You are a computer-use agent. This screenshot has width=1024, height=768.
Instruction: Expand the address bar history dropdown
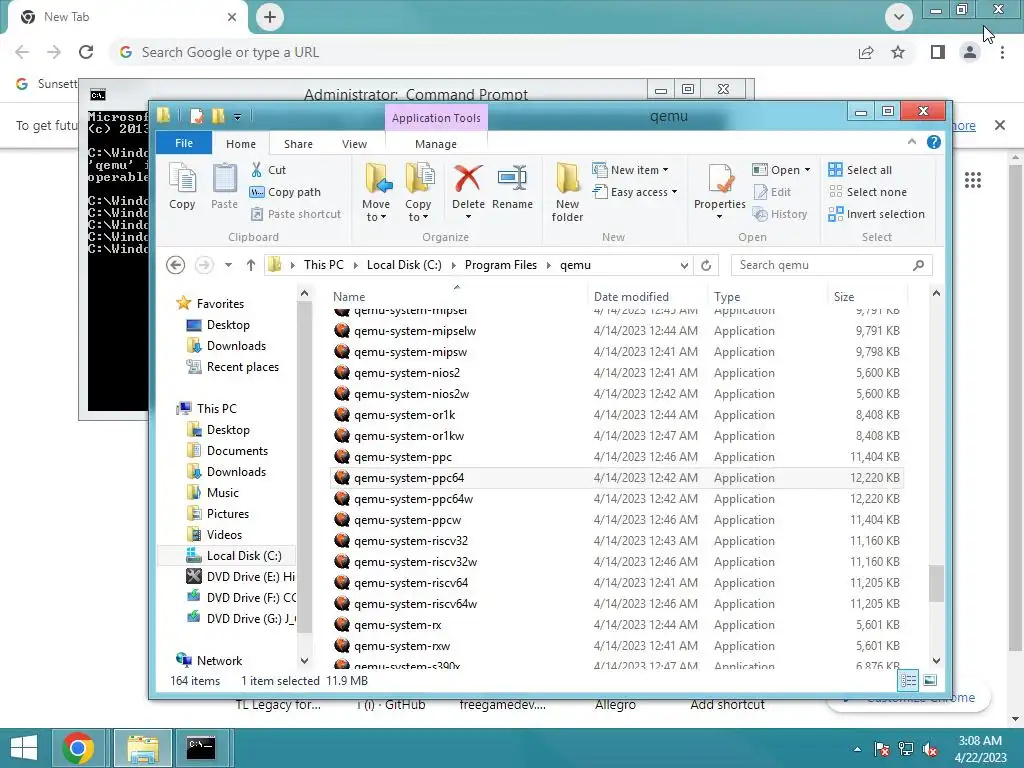[684, 265]
